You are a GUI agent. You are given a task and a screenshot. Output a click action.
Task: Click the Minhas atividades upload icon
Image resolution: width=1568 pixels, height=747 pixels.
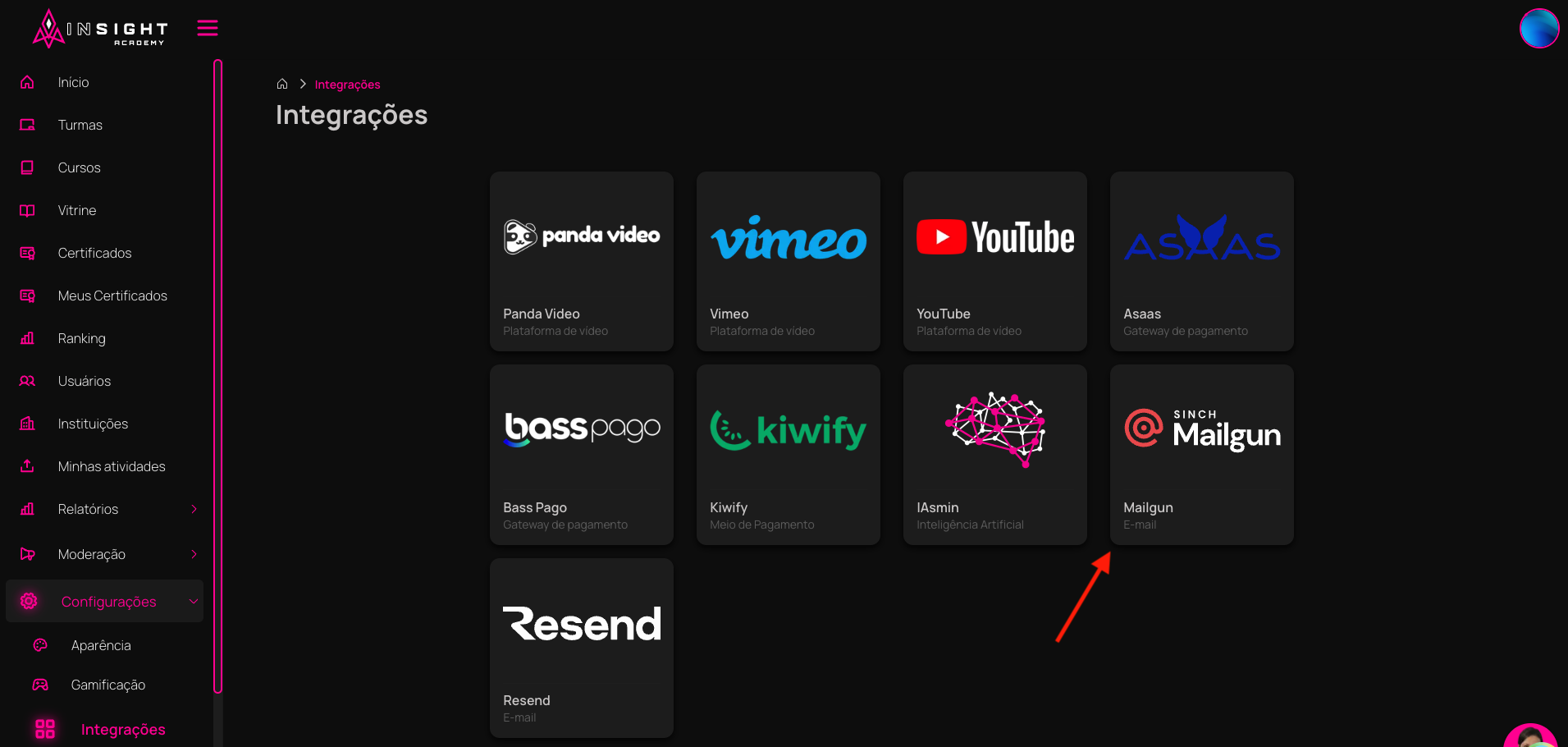[27, 466]
